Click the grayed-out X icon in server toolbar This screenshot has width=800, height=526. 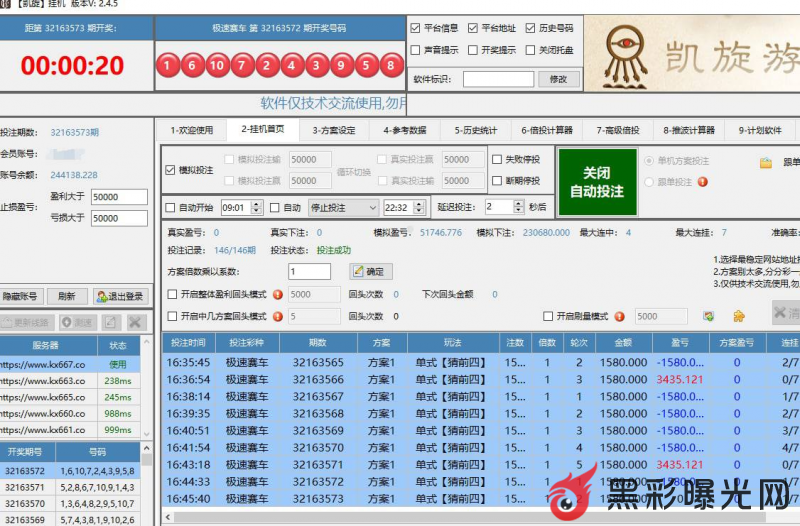[134, 322]
